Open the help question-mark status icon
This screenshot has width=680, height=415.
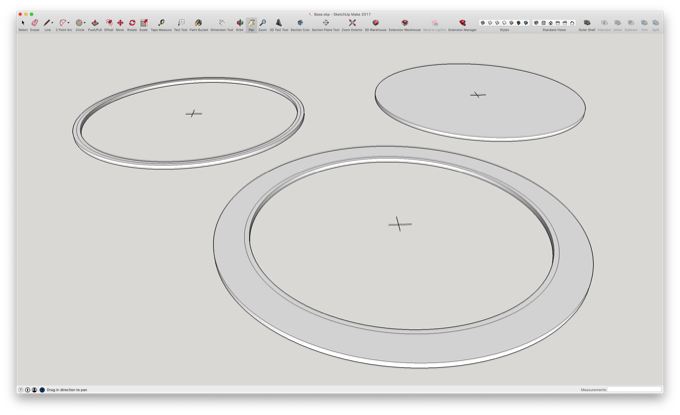[20, 390]
